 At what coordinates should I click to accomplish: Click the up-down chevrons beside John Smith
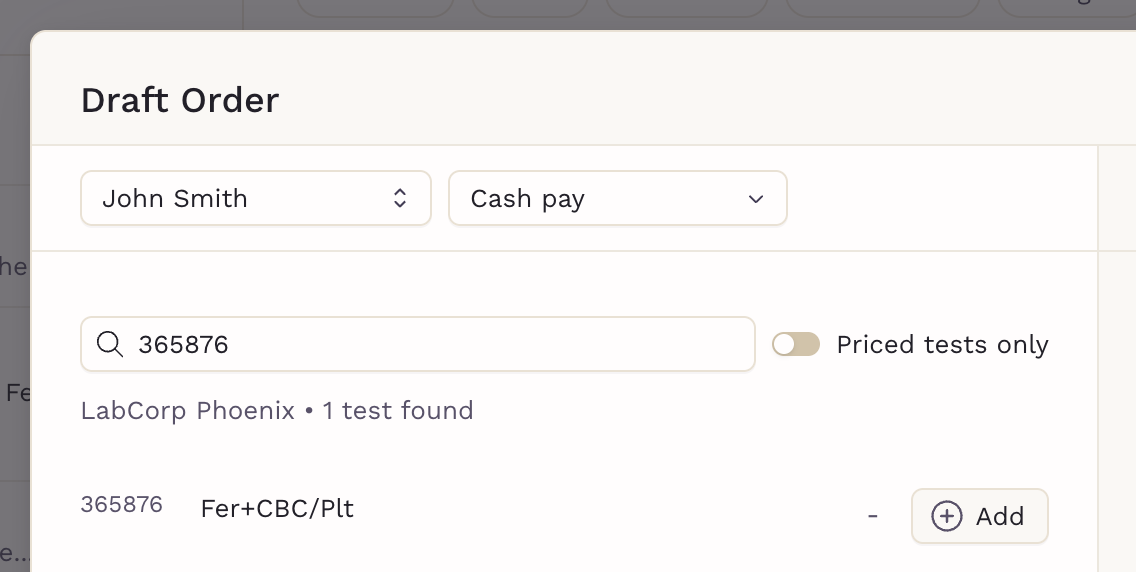(x=400, y=198)
